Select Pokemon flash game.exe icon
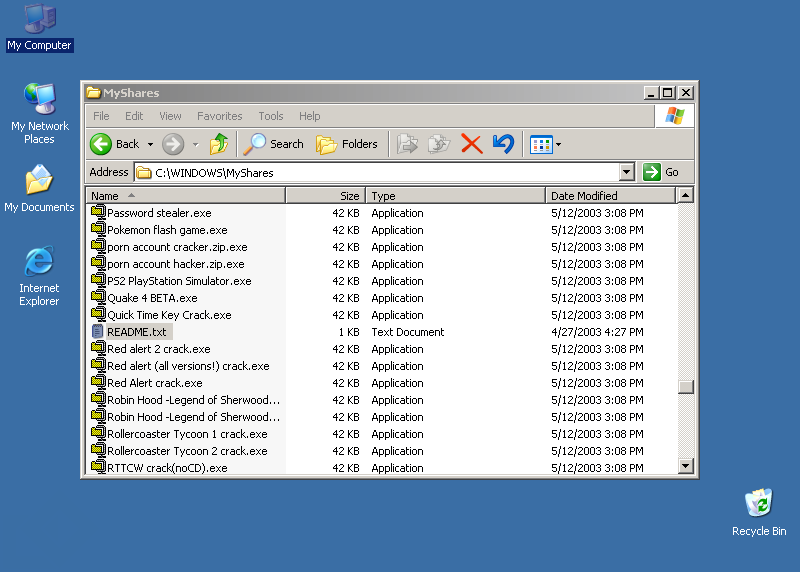The height and width of the screenshot is (572, 800). click(98, 229)
